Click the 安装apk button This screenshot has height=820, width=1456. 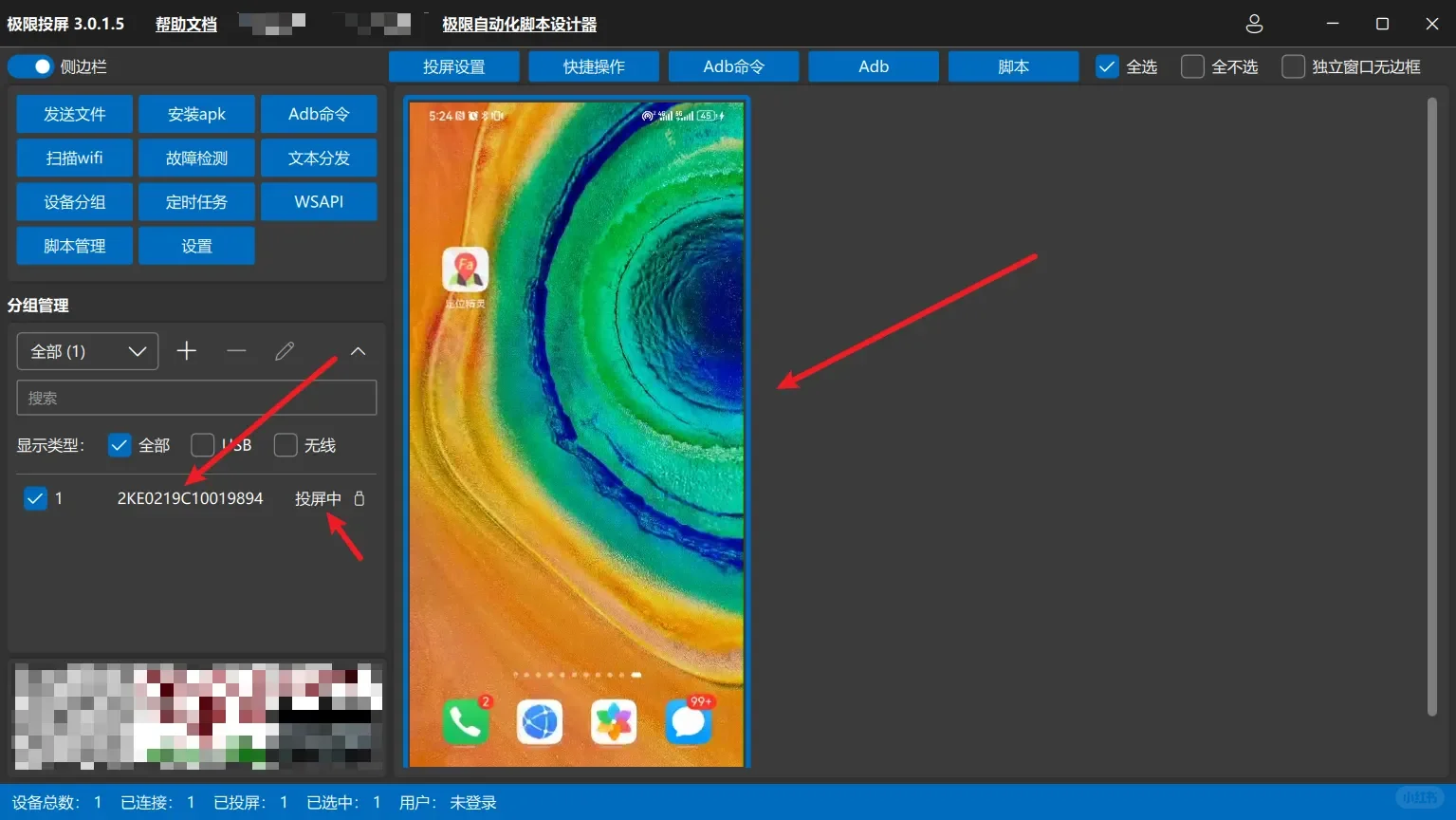(x=196, y=114)
